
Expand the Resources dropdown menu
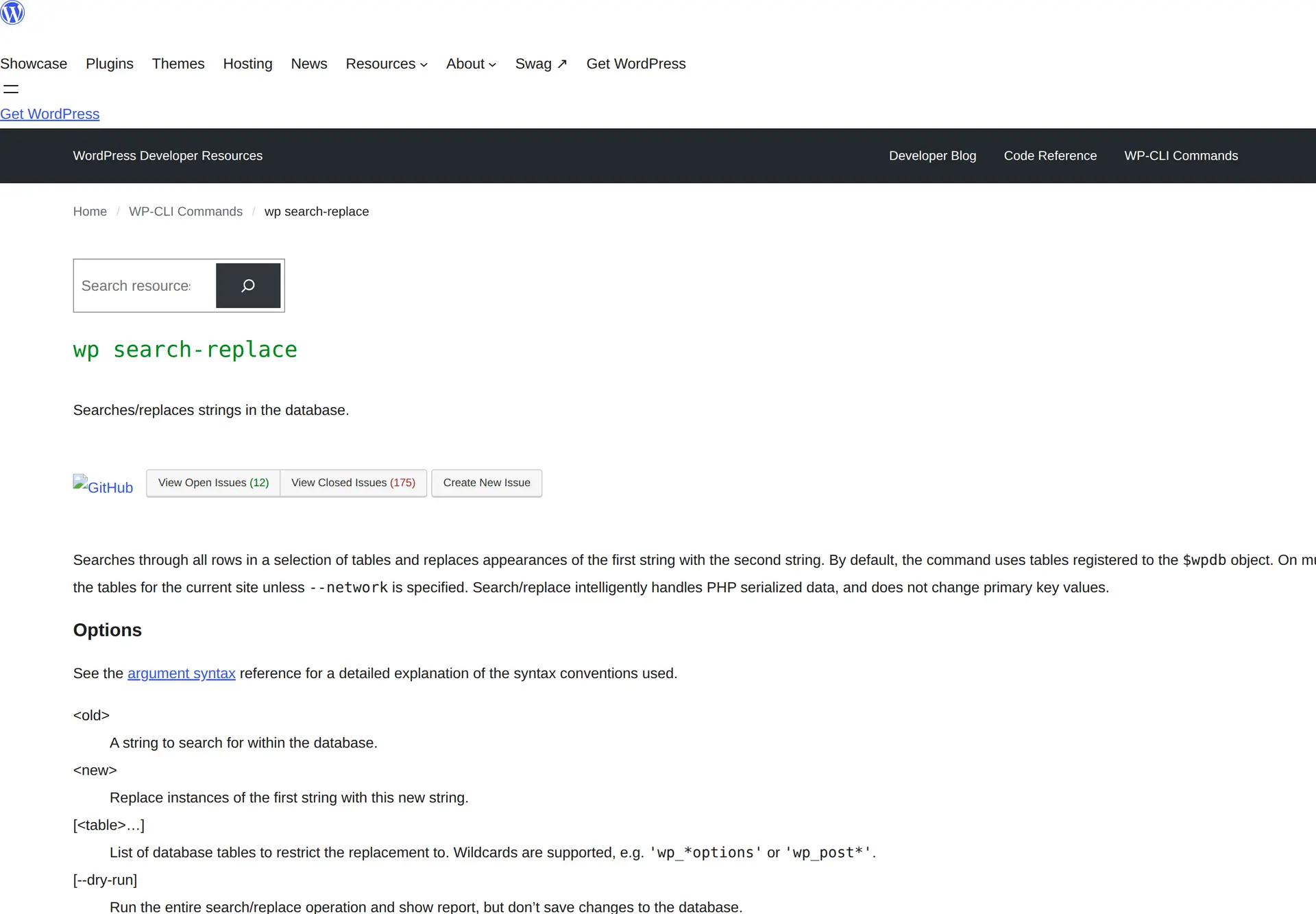[x=387, y=64]
